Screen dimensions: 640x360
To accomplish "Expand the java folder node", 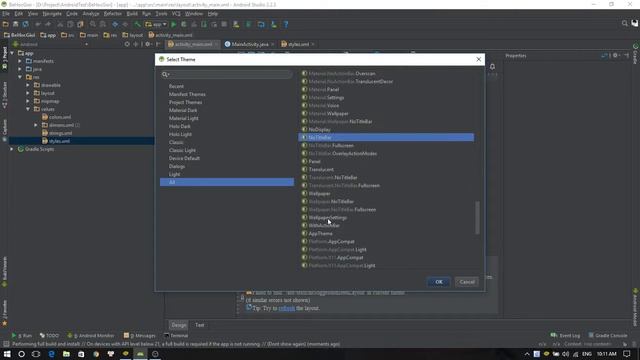I will (x=20, y=69).
